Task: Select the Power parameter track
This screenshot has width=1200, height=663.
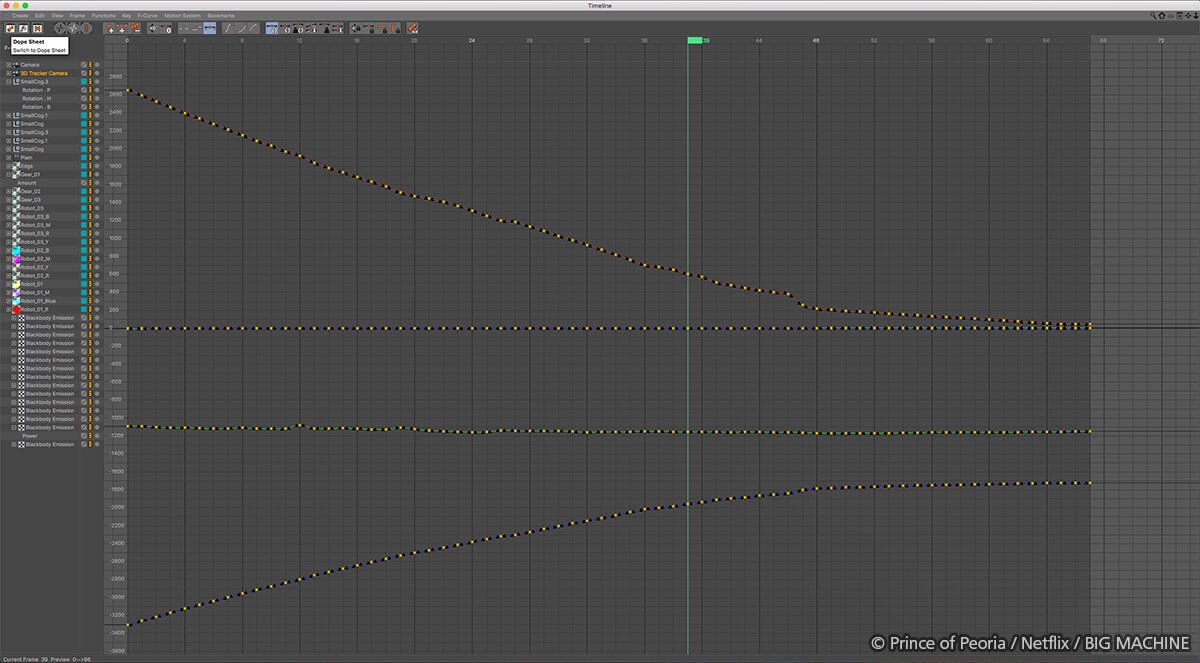Action: tap(29, 436)
